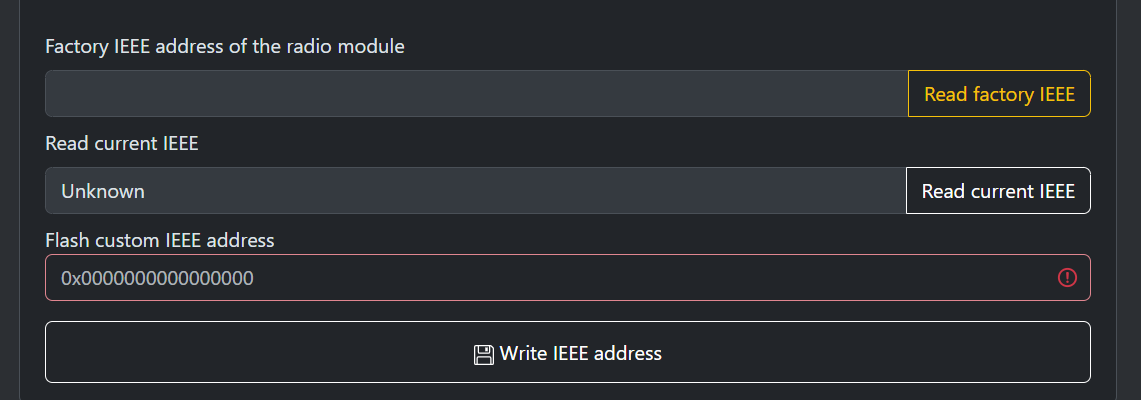Screen dimensions: 1141x400
Task: Click the 'Write IEEE address' text
Action: (x=581, y=353)
